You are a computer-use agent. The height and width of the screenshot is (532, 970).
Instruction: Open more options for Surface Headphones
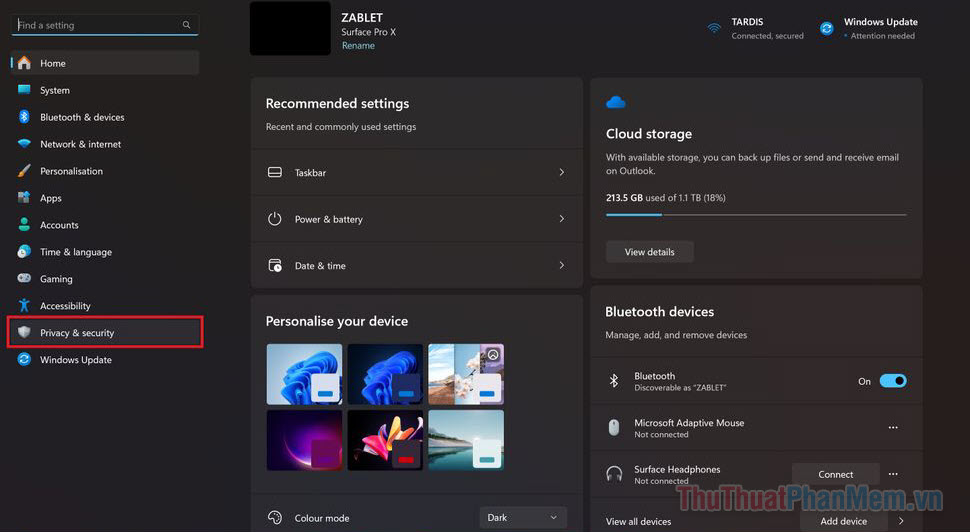(893, 474)
